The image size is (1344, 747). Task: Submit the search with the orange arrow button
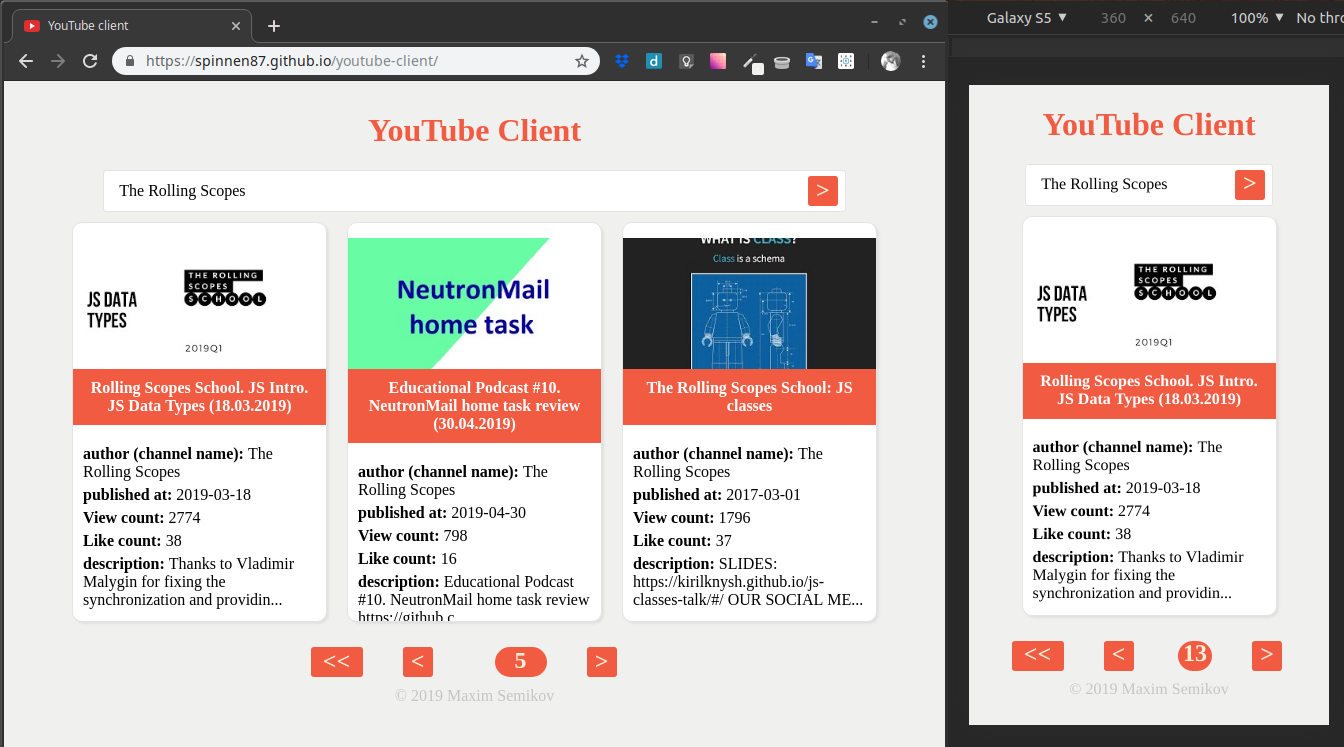point(822,190)
